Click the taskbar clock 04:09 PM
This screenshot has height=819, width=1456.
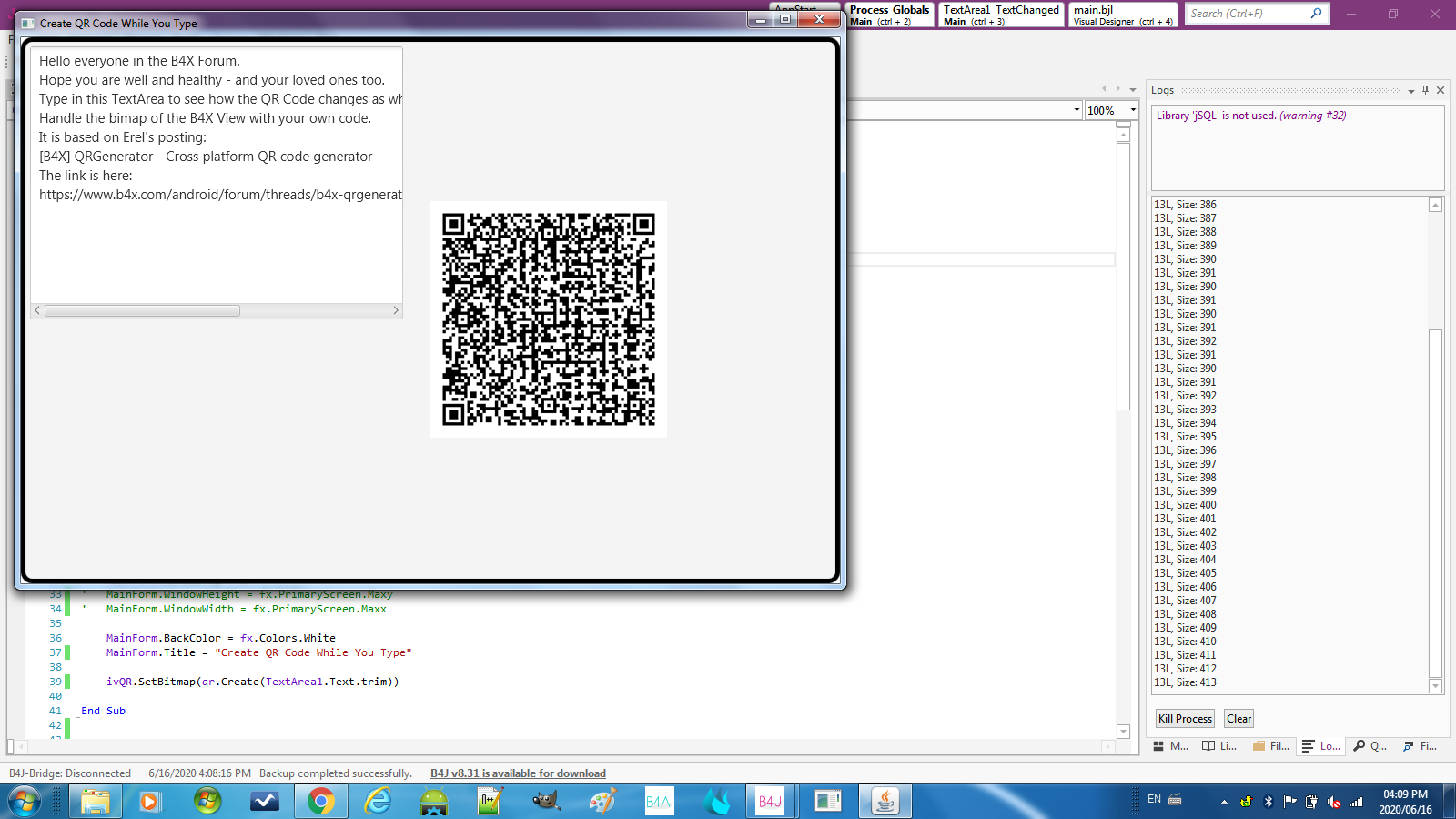coord(1406,794)
